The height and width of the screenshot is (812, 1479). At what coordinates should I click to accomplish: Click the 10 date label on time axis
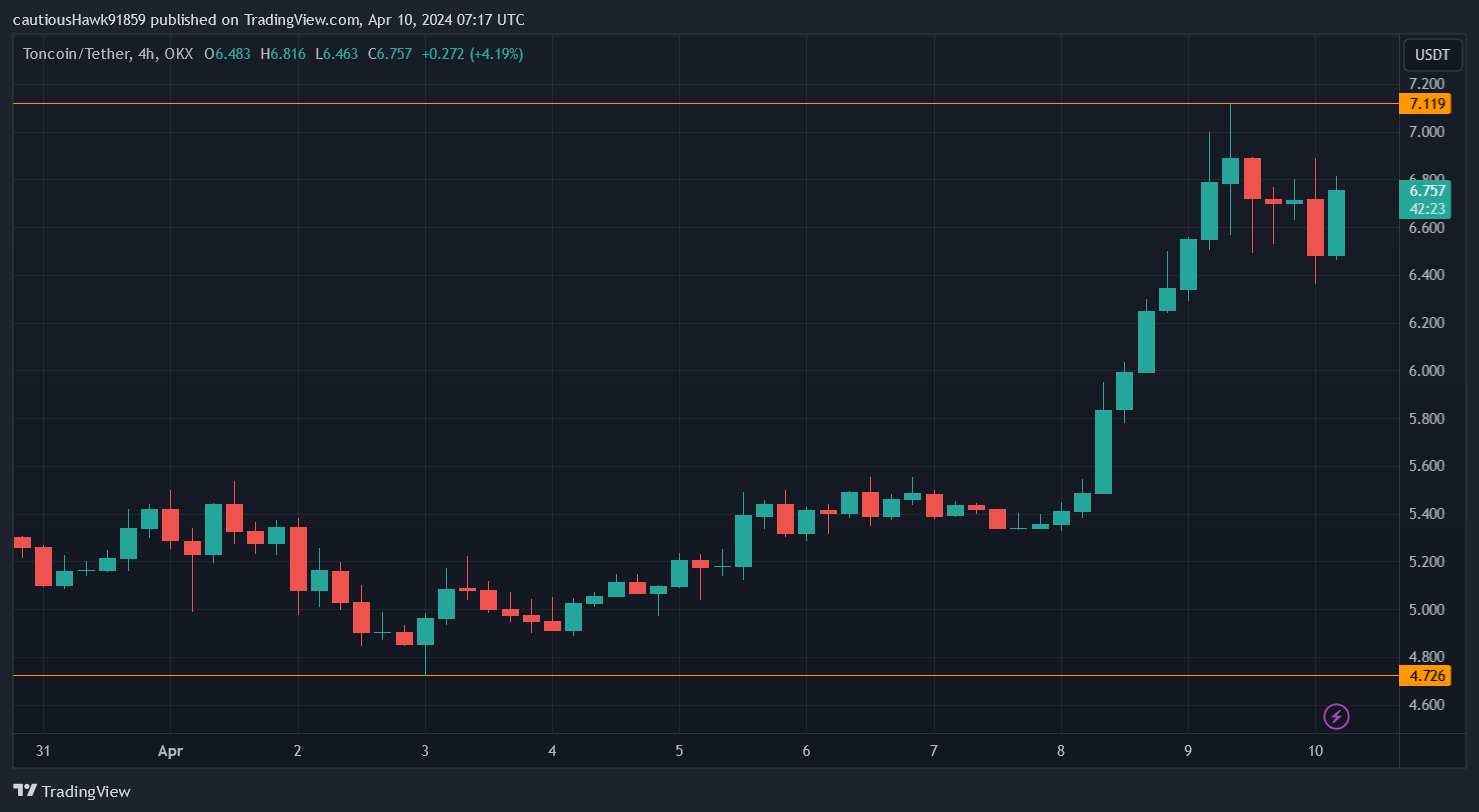click(x=1315, y=750)
